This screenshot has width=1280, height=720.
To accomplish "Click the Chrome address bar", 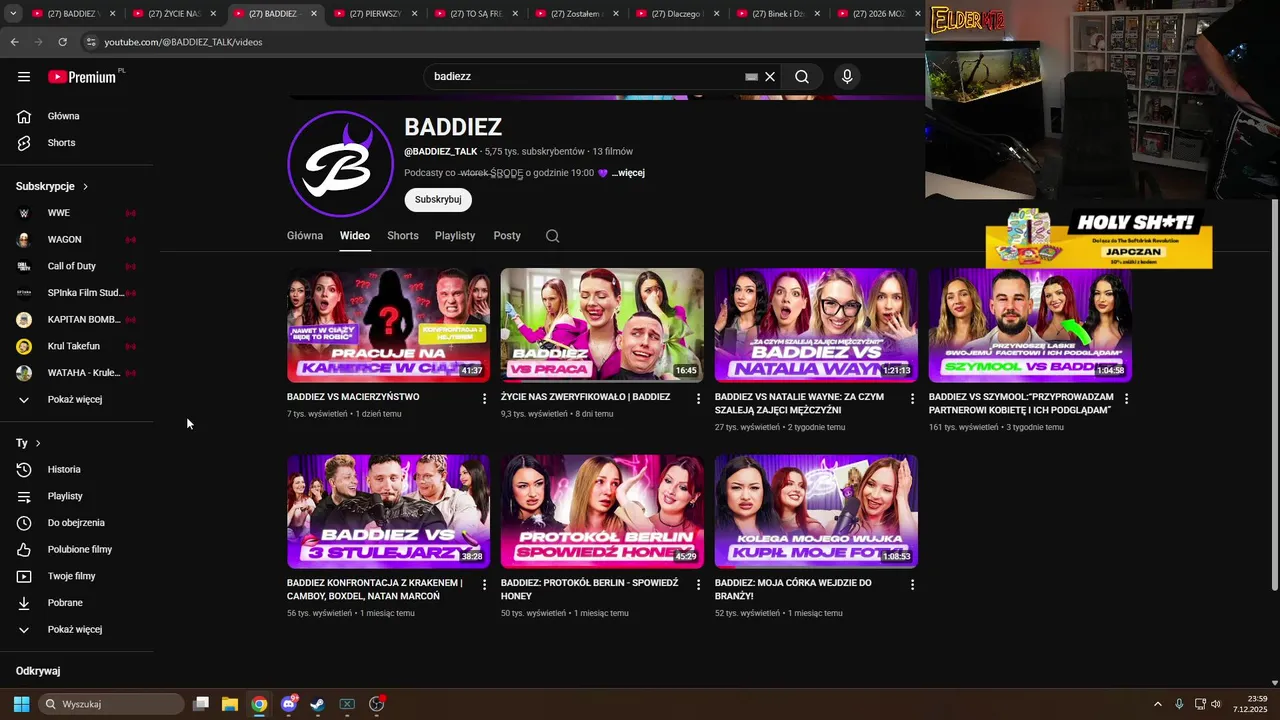I will (500, 42).
